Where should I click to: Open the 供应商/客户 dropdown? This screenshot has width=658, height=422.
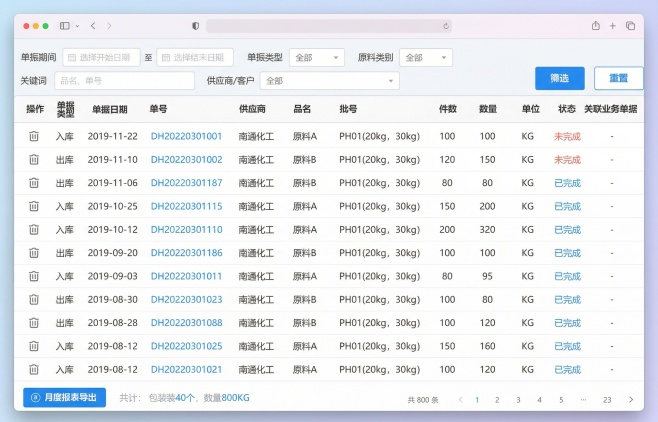(x=330, y=81)
